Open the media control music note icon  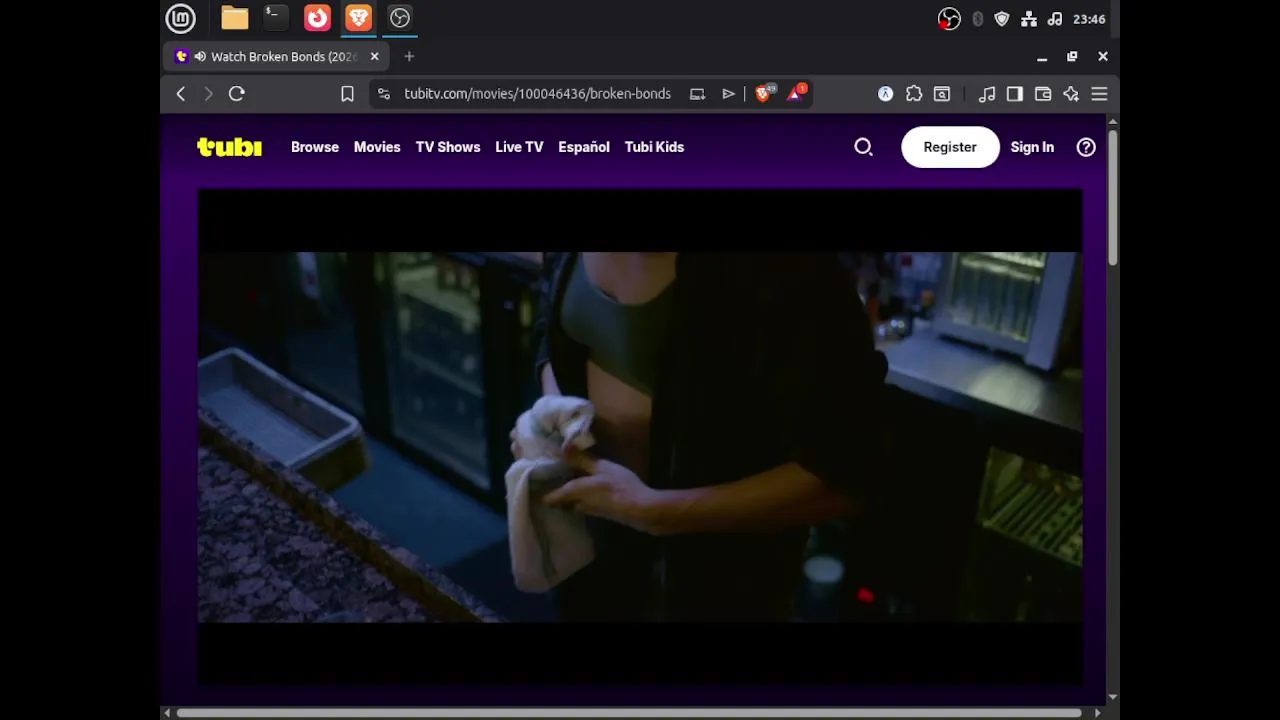click(987, 94)
